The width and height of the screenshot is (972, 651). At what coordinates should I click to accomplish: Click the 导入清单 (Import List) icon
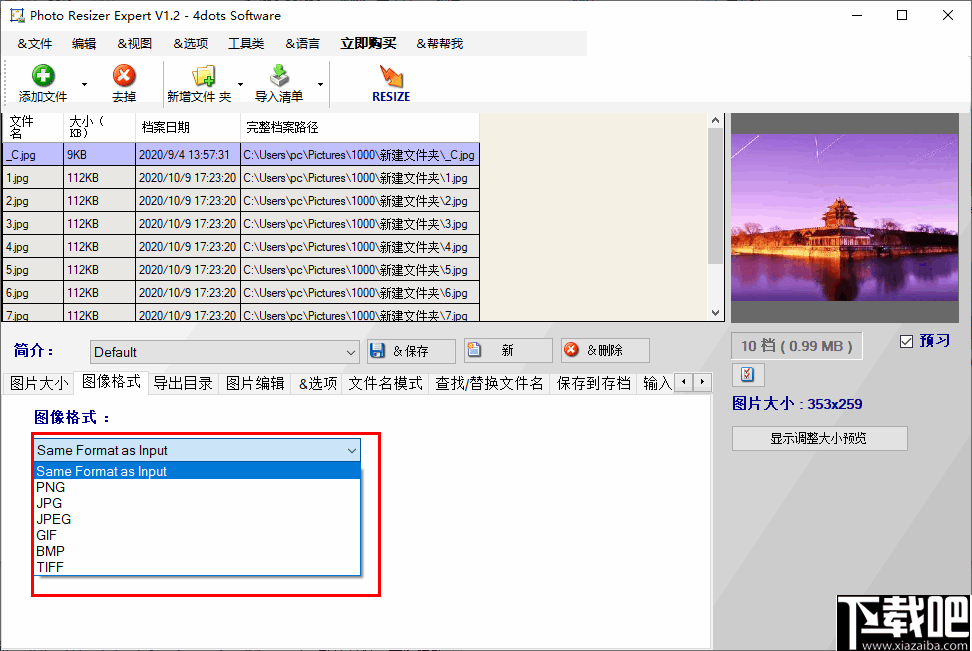[x=278, y=75]
